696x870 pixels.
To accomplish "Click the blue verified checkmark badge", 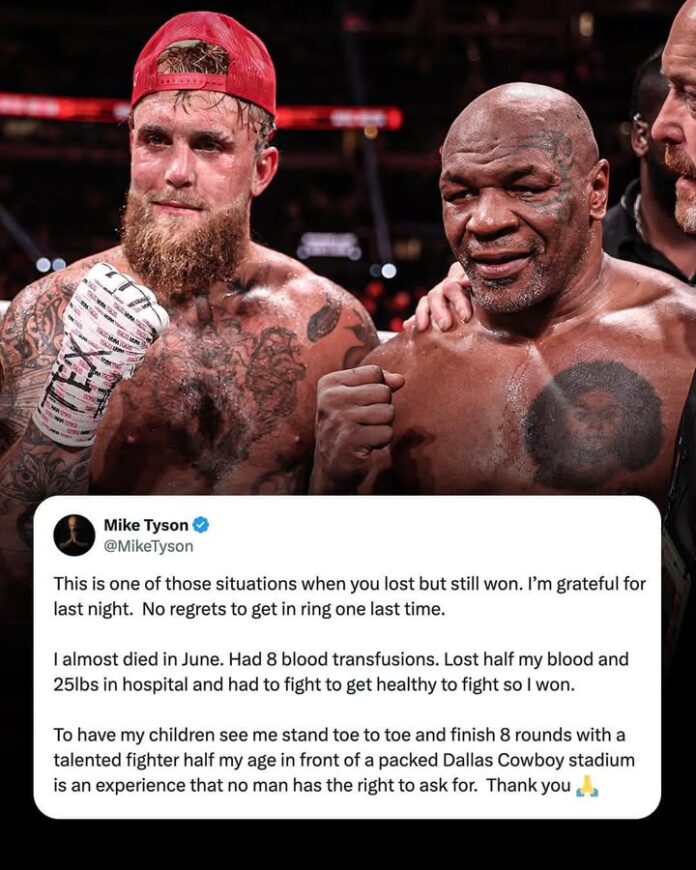I will click(200, 525).
